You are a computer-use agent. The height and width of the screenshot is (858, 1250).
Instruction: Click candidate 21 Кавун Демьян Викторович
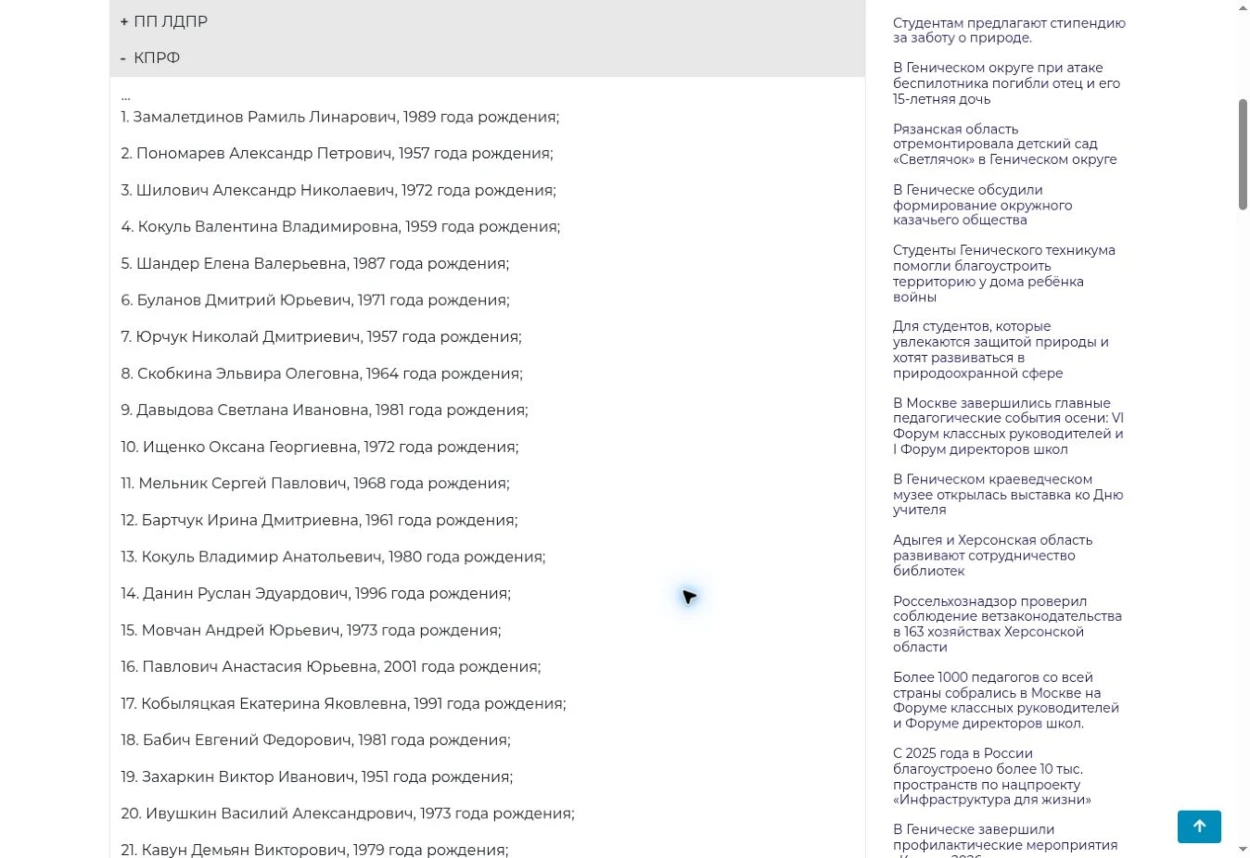315,850
